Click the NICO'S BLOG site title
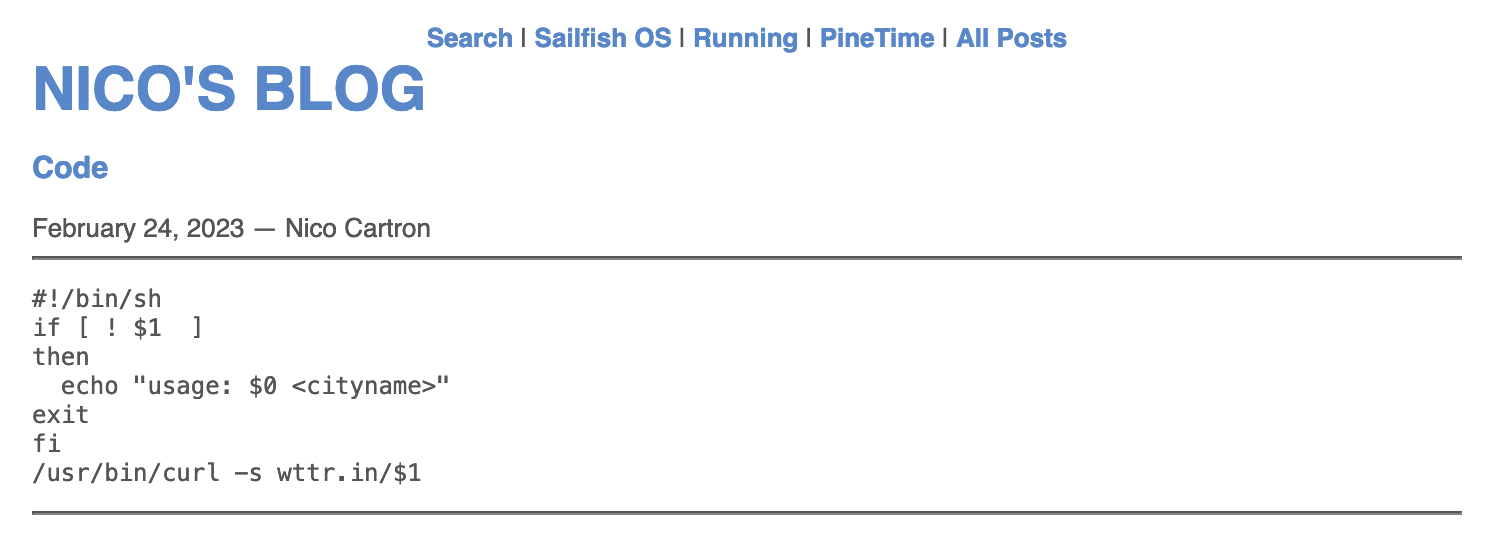 tap(229, 90)
